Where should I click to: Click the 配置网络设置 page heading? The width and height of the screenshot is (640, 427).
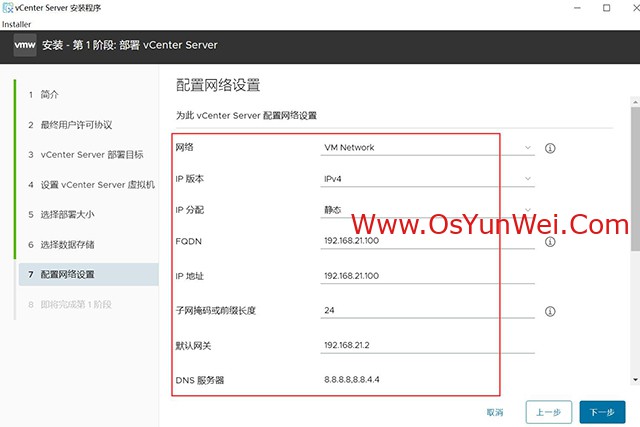tap(218, 85)
